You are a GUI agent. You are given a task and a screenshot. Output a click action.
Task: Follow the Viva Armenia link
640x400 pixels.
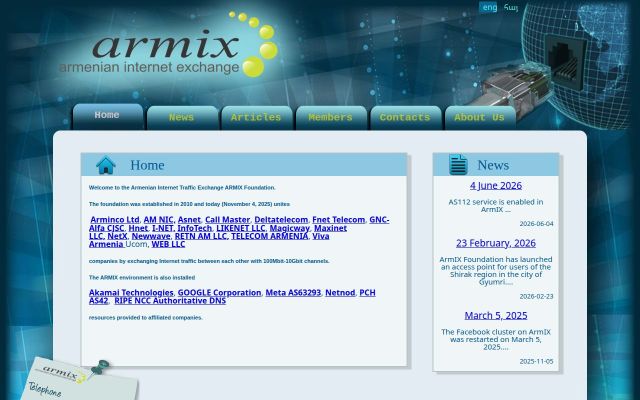106,244
